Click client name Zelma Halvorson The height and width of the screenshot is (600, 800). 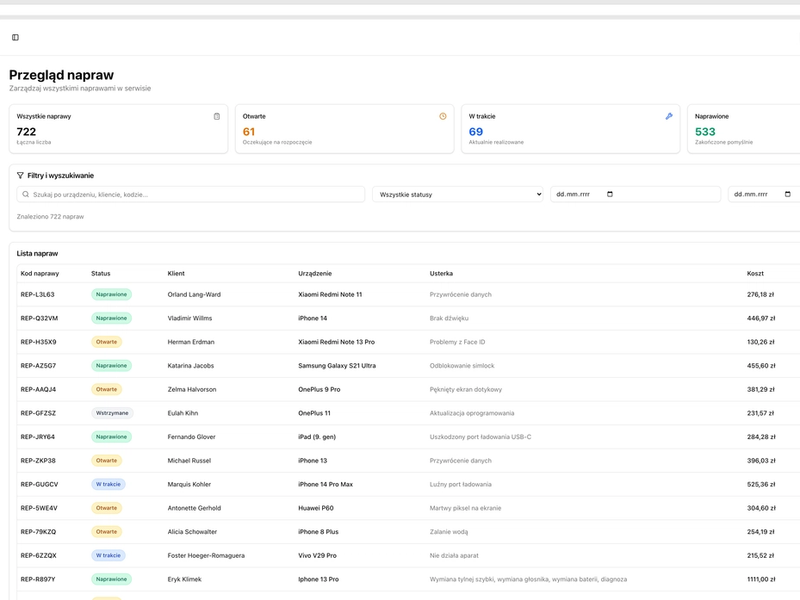pos(192,389)
